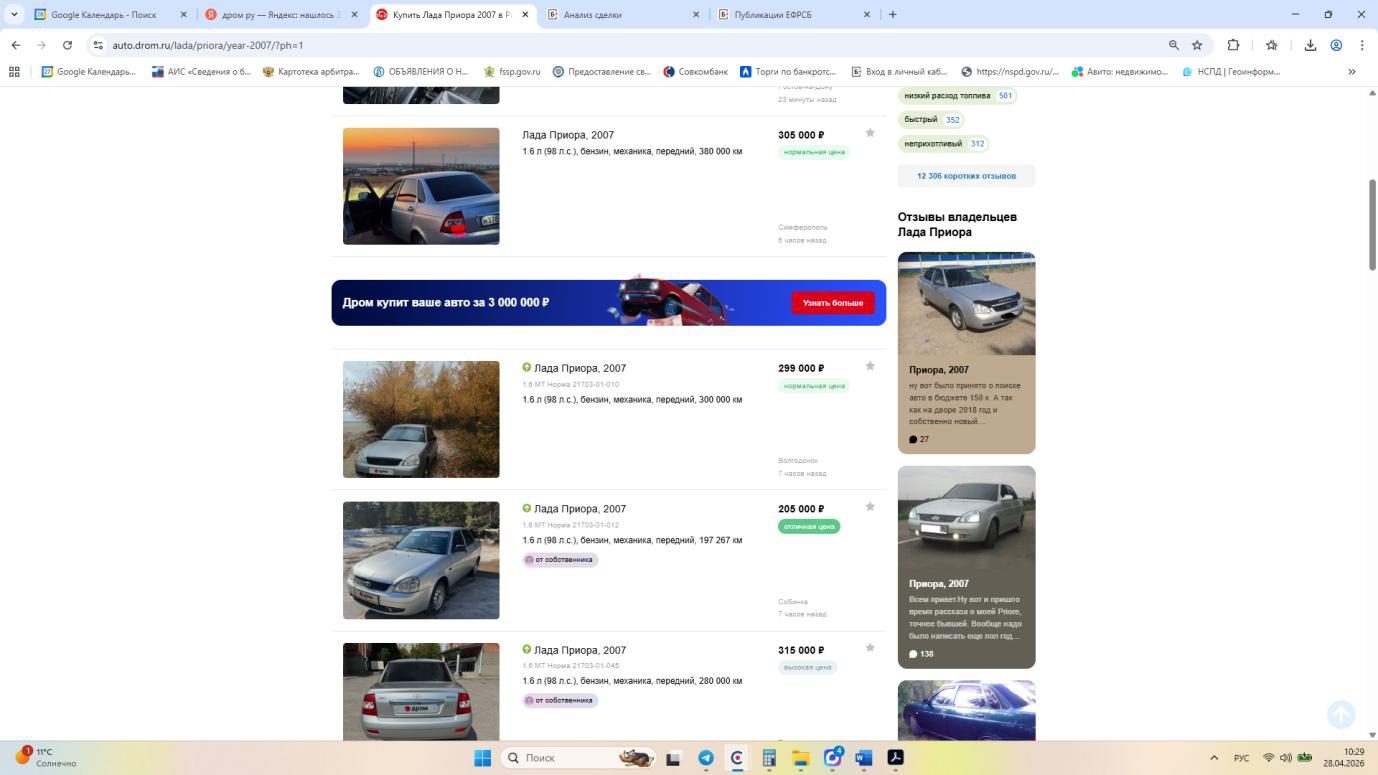This screenshot has width=1378, height=775.
Task: Bookmark this page with the star icon
Action: 1197,45
